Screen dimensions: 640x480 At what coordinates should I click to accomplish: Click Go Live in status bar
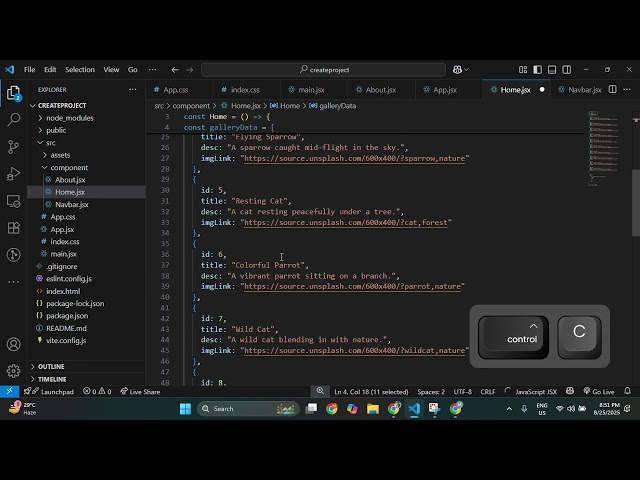(x=598, y=392)
